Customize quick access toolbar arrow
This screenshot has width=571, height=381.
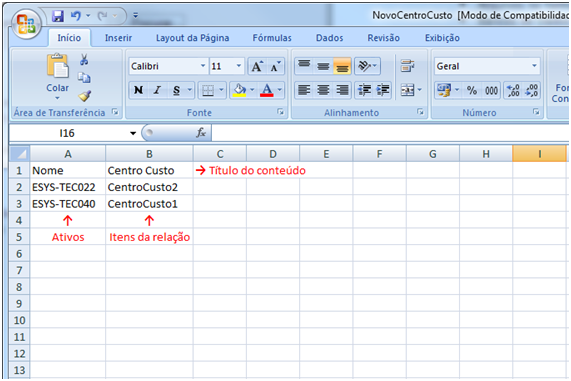pyautogui.click(x=135, y=16)
